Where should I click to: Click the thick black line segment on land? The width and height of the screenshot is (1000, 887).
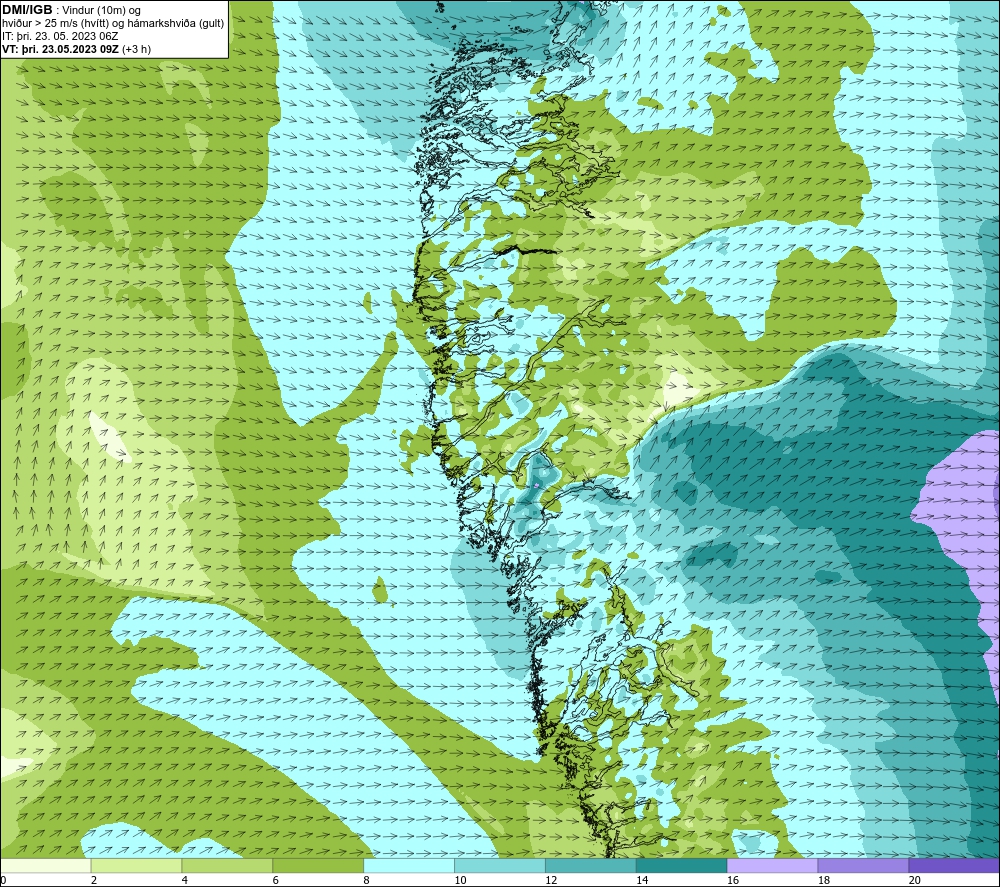click(x=526, y=250)
